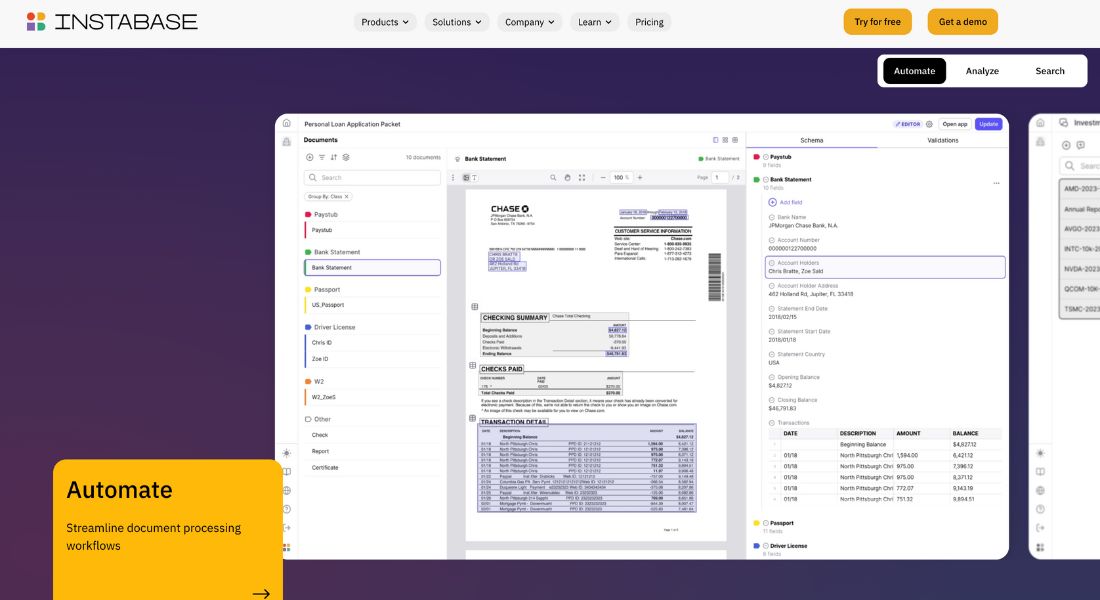This screenshot has width=1100, height=600.
Task: Click the Update button
Action: coord(988,123)
